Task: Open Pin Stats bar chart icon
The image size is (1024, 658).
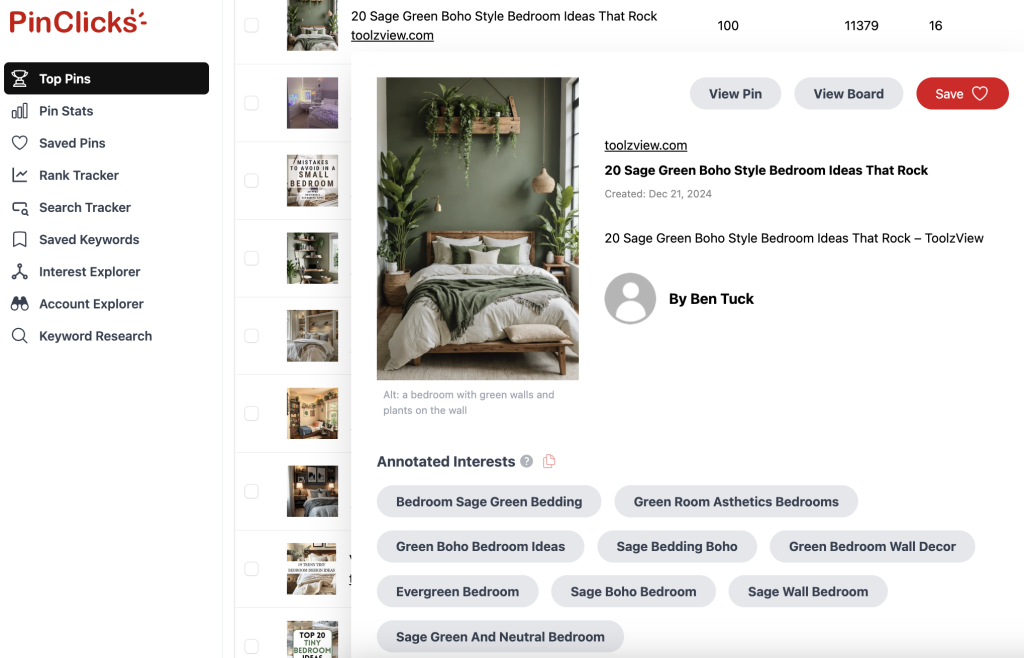Action: [x=20, y=111]
